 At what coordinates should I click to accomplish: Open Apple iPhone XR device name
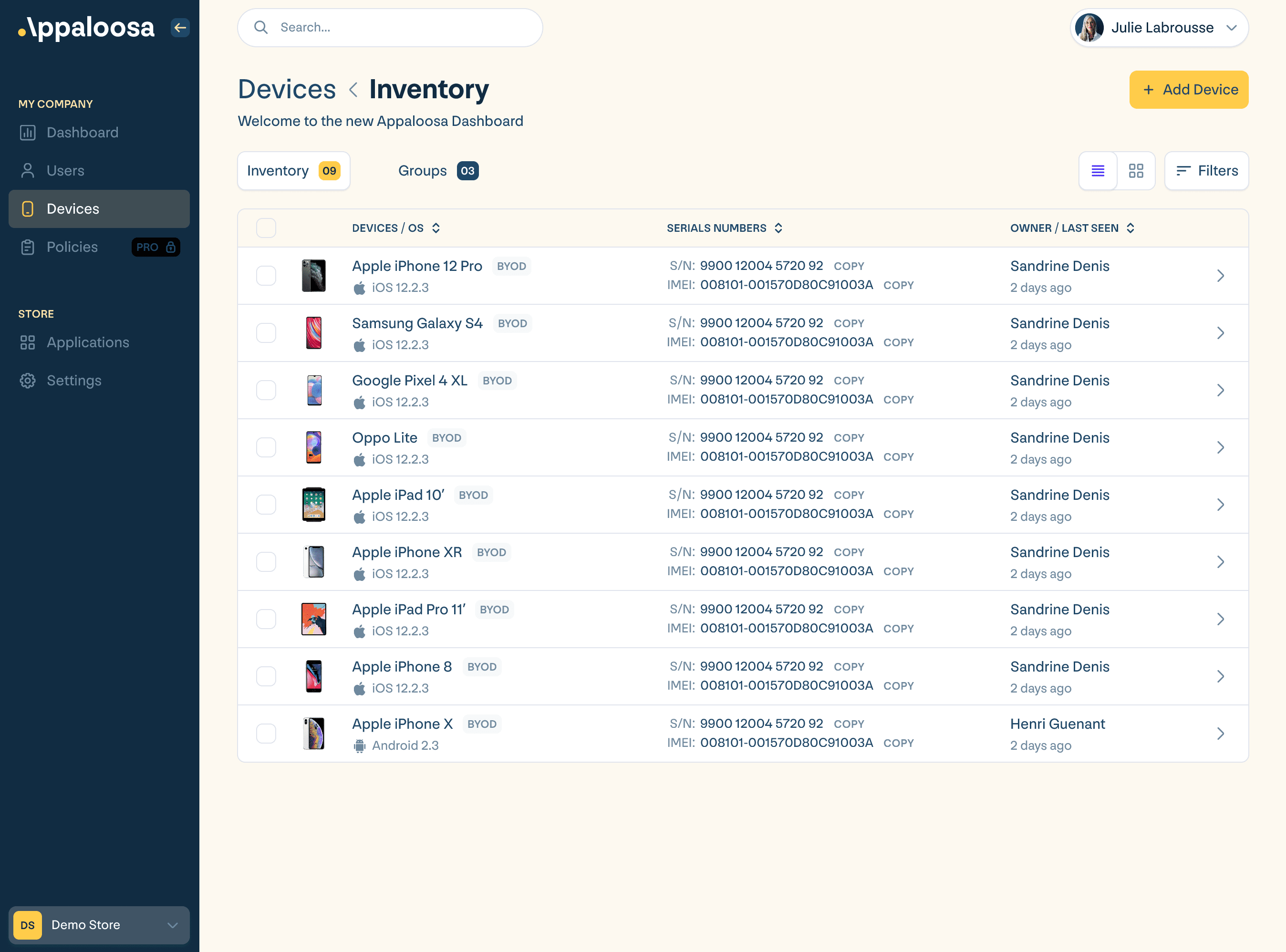pos(407,552)
